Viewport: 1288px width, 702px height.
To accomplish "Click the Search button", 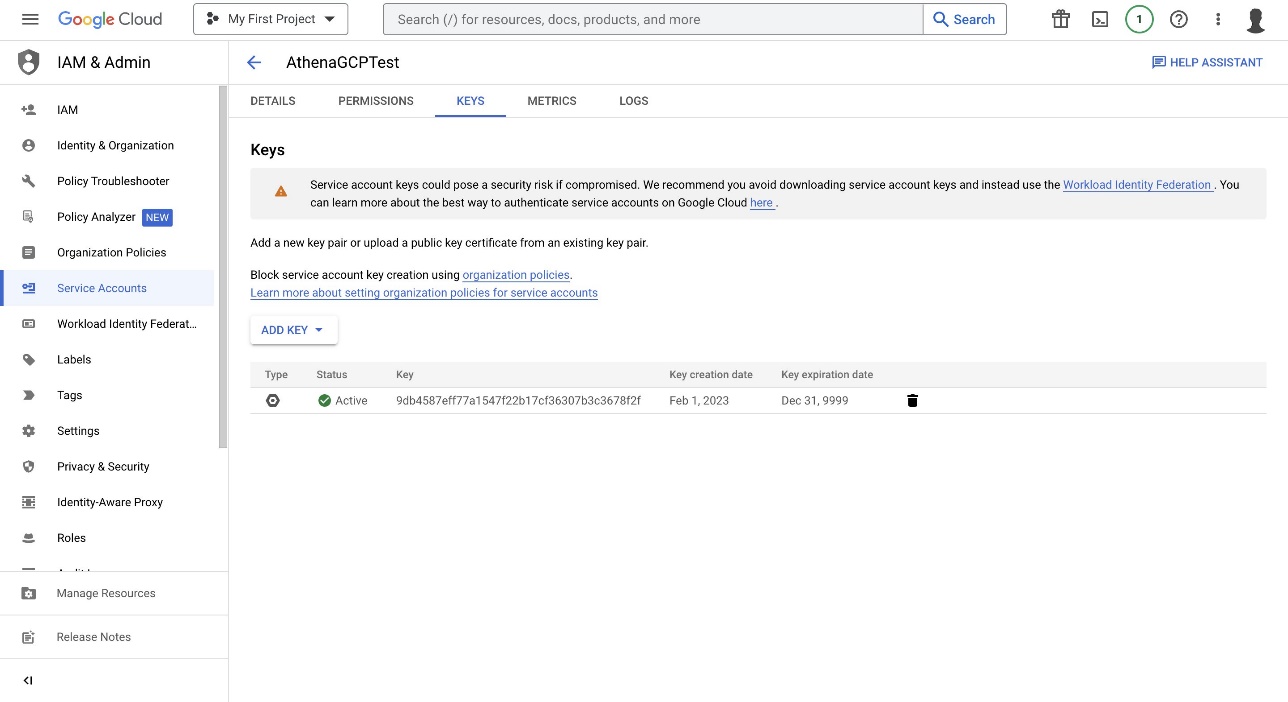I will pyautogui.click(x=964, y=19).
